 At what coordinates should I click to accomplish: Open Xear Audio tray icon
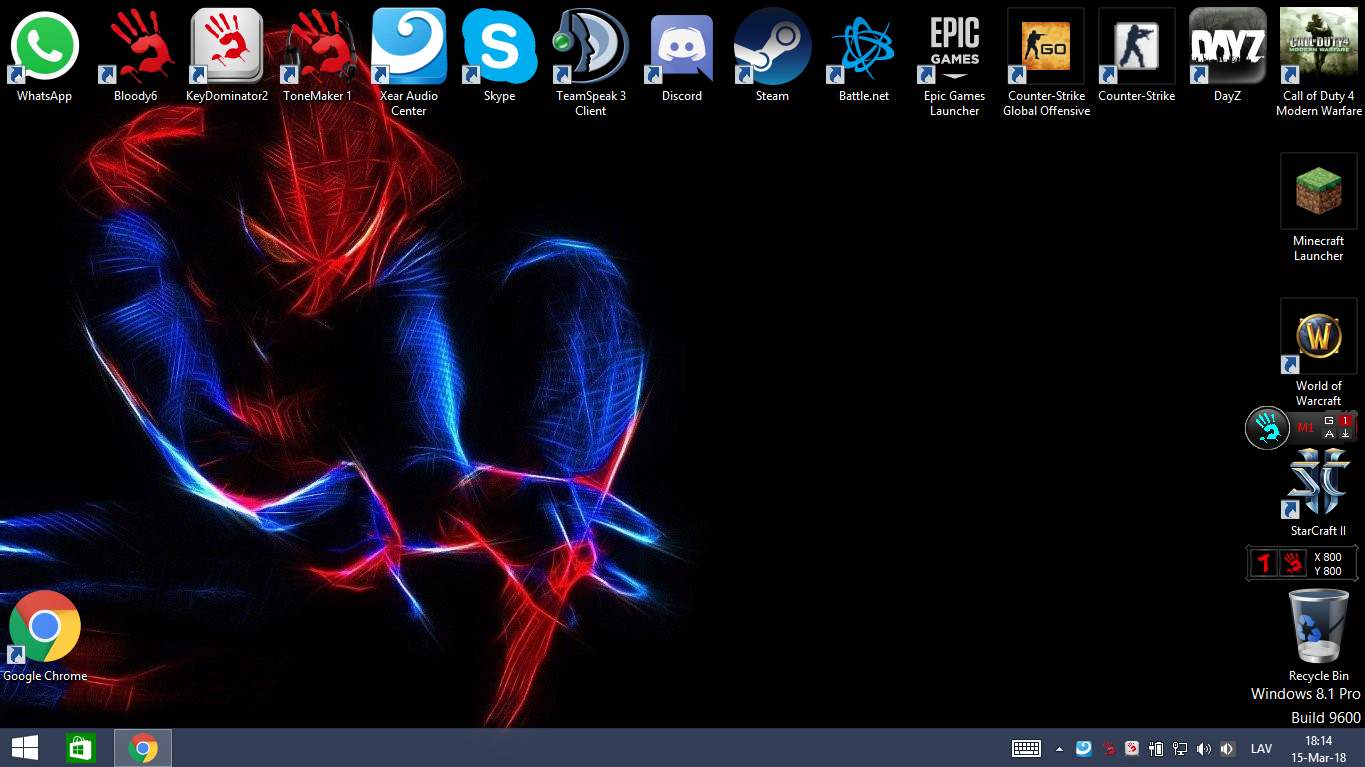point(1084,748)
